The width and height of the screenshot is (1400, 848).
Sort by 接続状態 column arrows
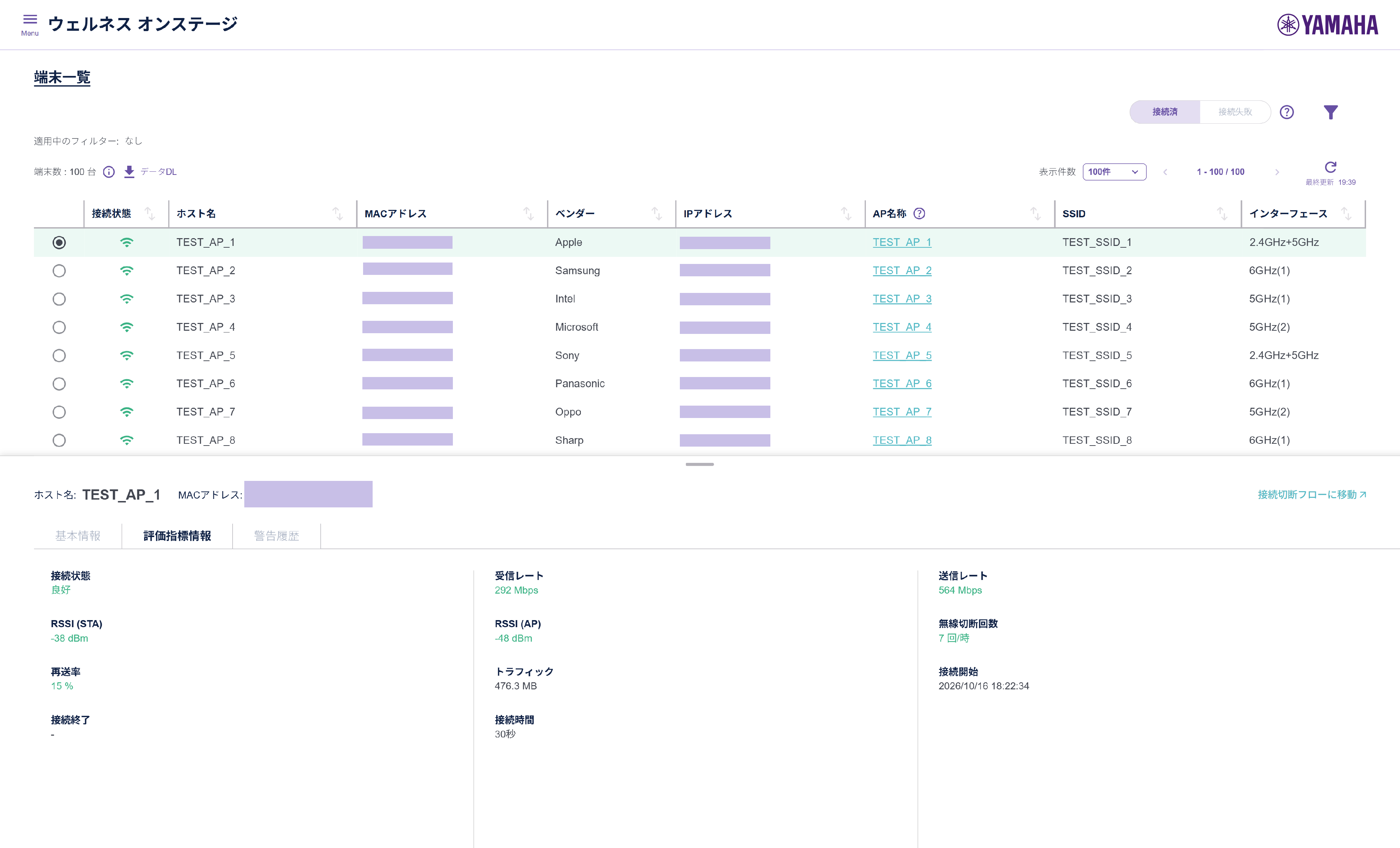click(x=150, y=213)
